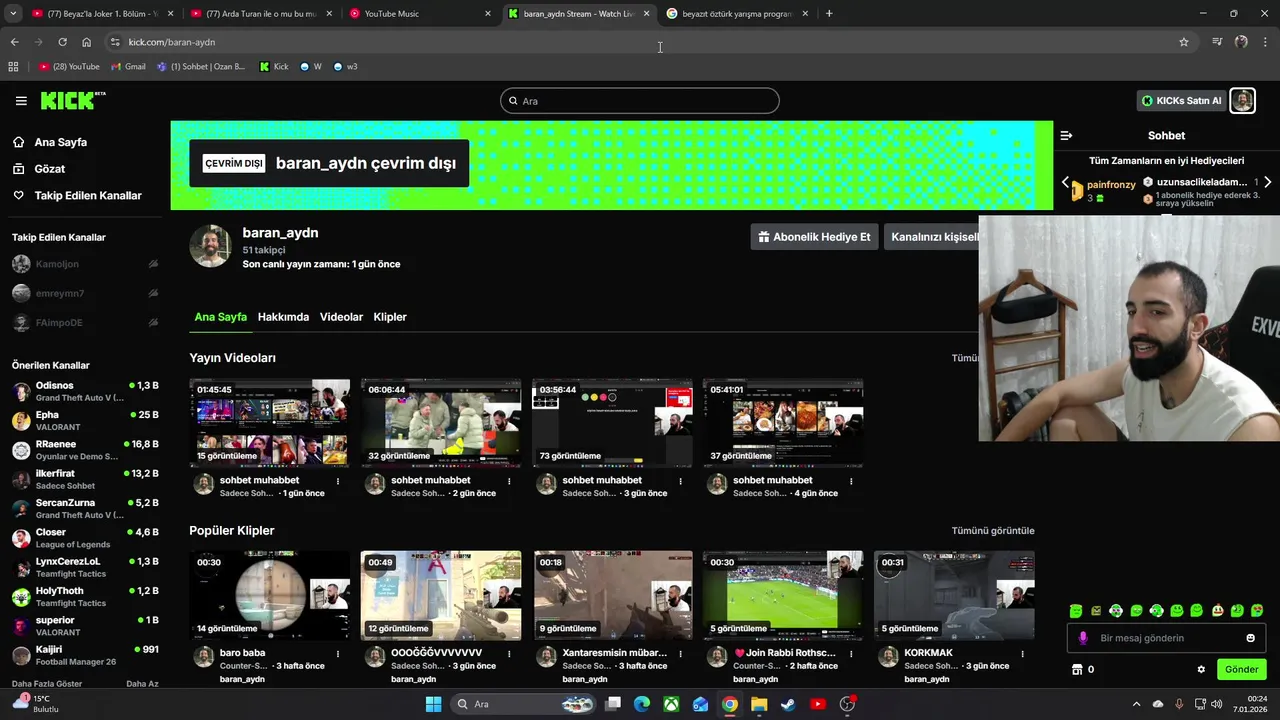Open the Closer recommended channel
This screenshot has height=720, width=1280.
pyautogui.click(x=85, y=538)
